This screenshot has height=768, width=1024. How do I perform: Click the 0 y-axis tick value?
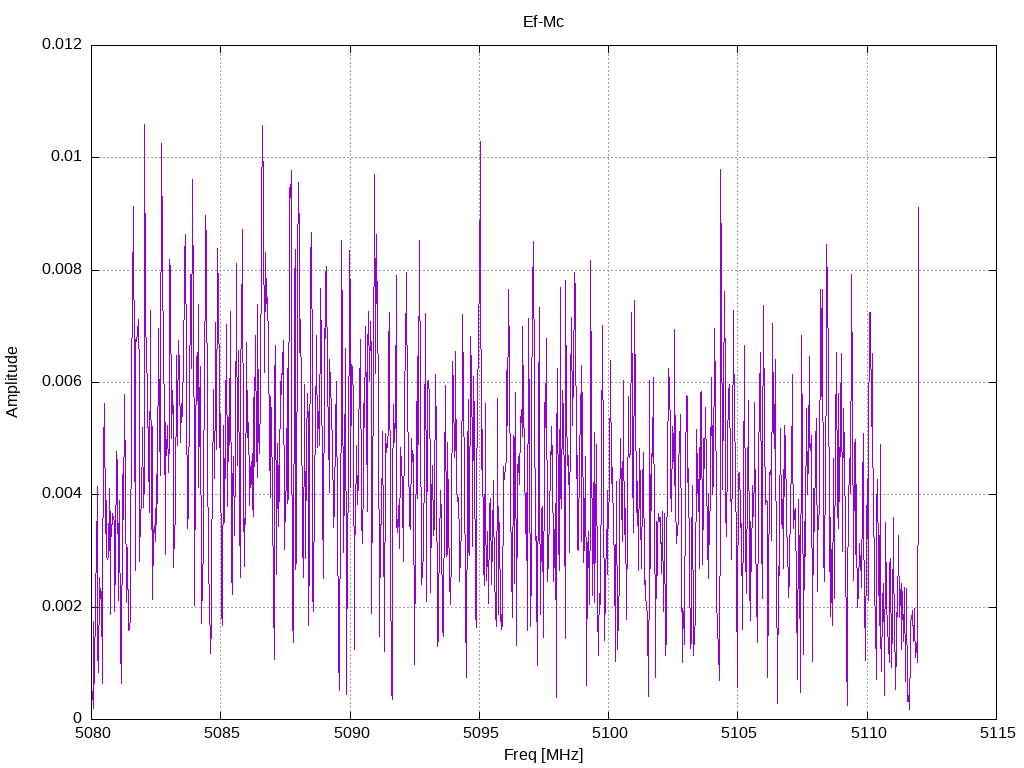(78, 718)
